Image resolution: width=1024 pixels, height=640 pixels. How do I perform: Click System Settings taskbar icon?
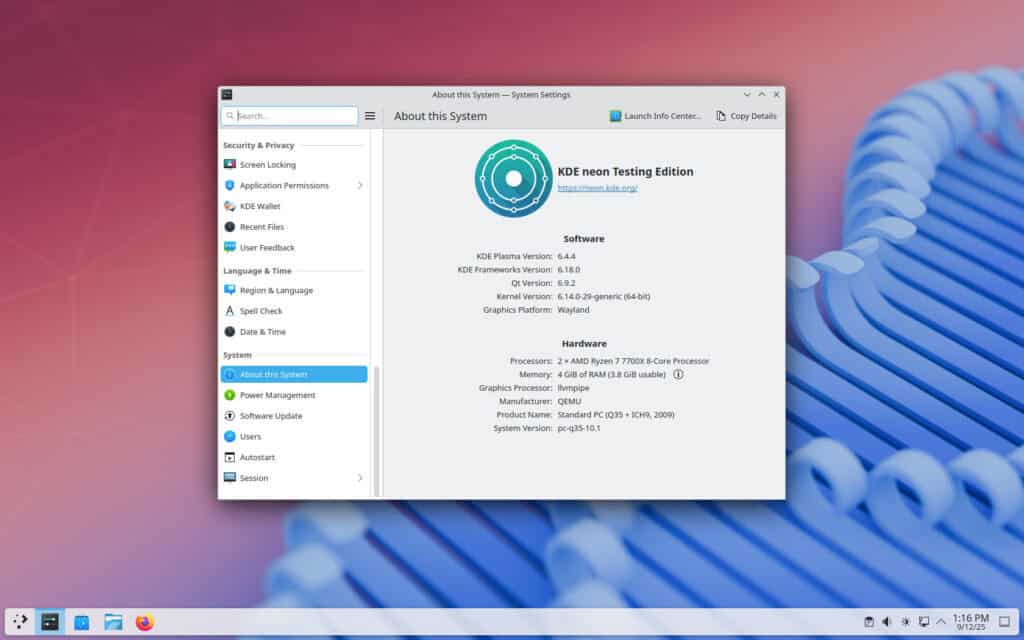[50, 622]
